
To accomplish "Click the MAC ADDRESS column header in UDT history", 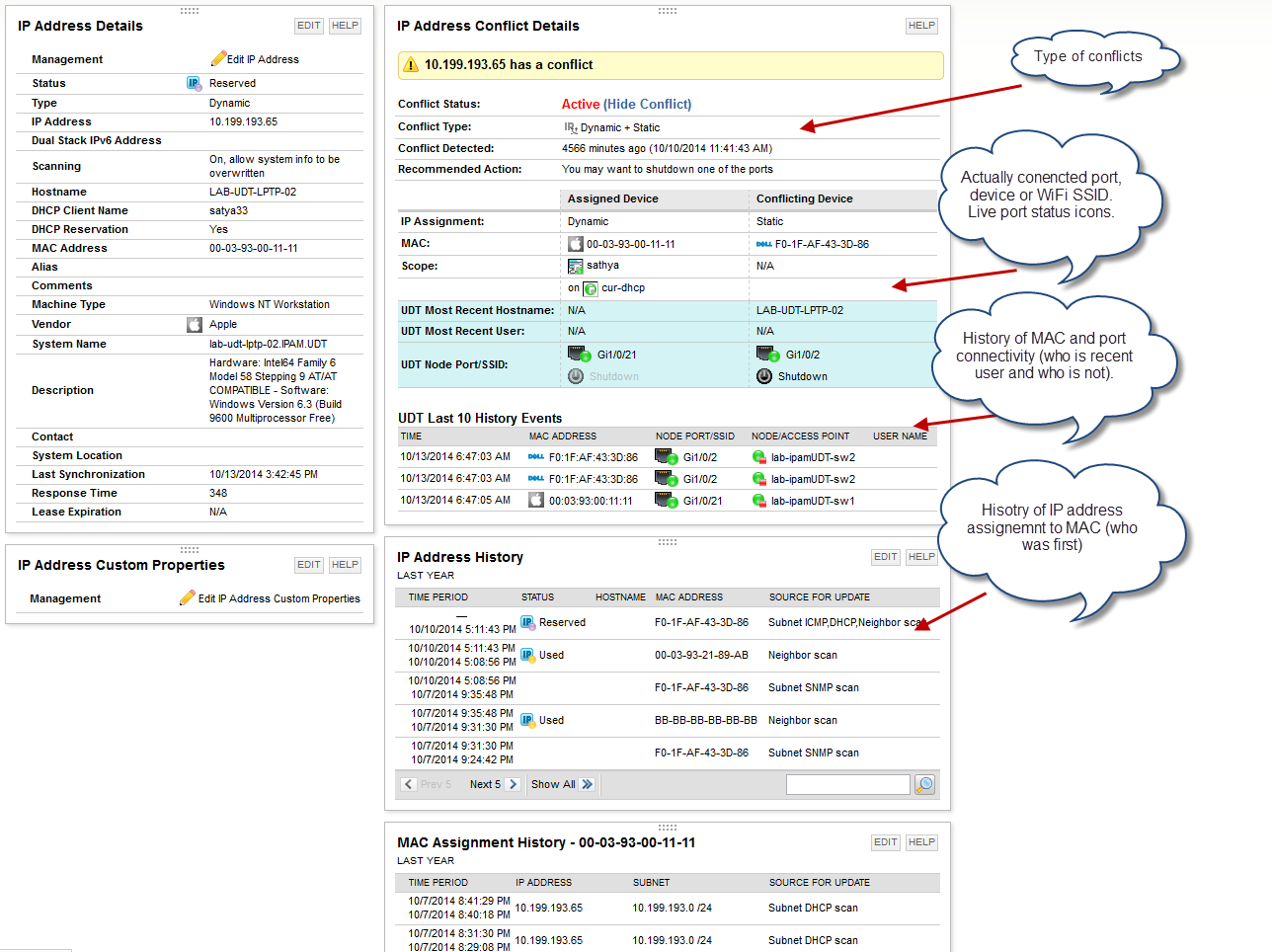I will (x=563, y=436).
